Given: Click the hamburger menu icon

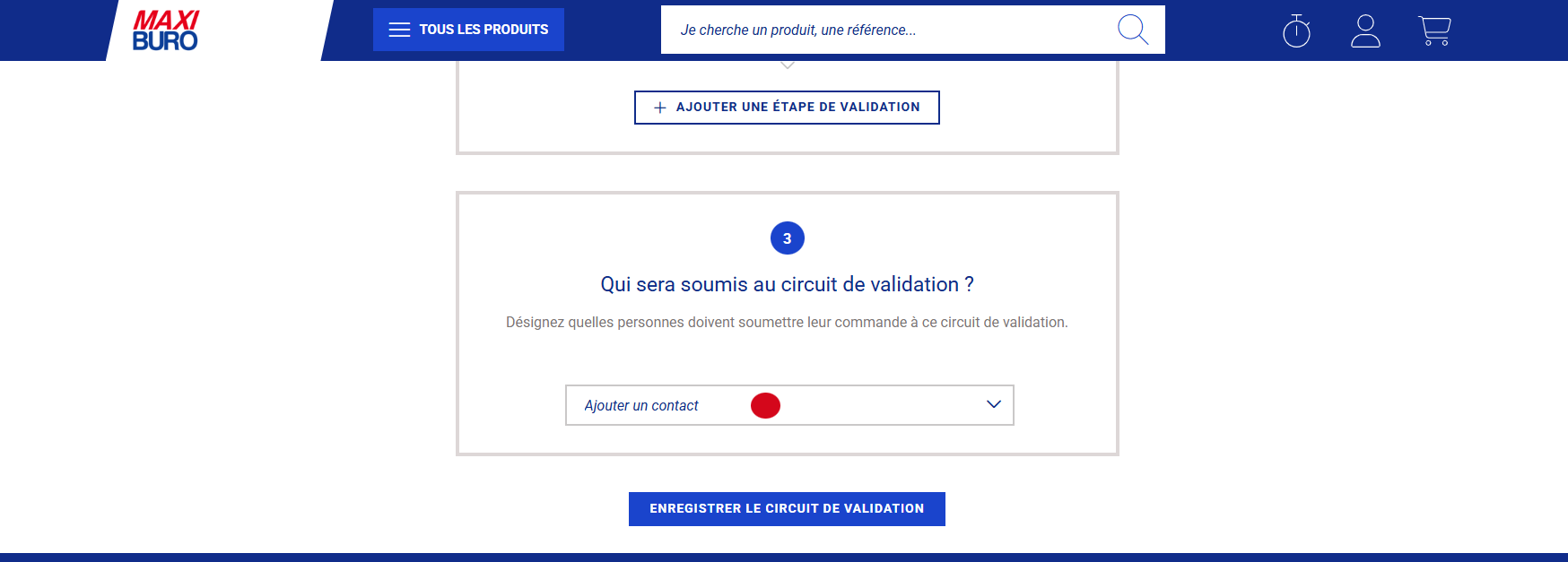Looking at the screenshot, I should pyautogui.click(x=399, y=30).
